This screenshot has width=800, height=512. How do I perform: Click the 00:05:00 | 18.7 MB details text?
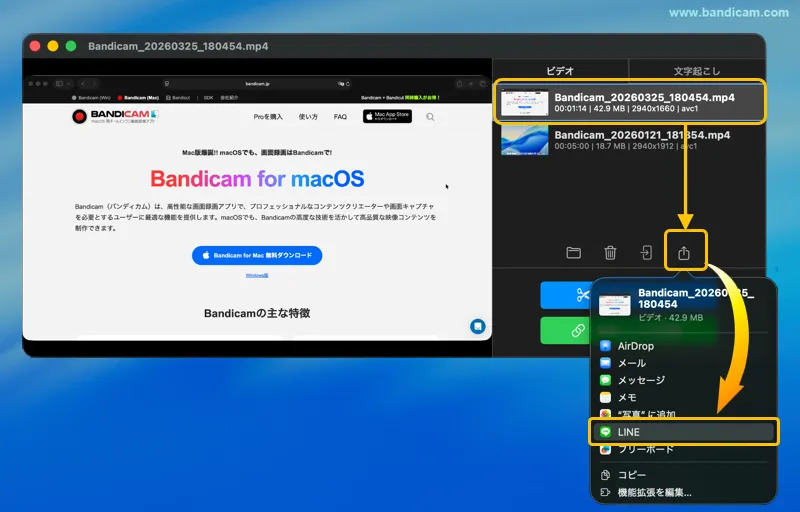(626, 146)
